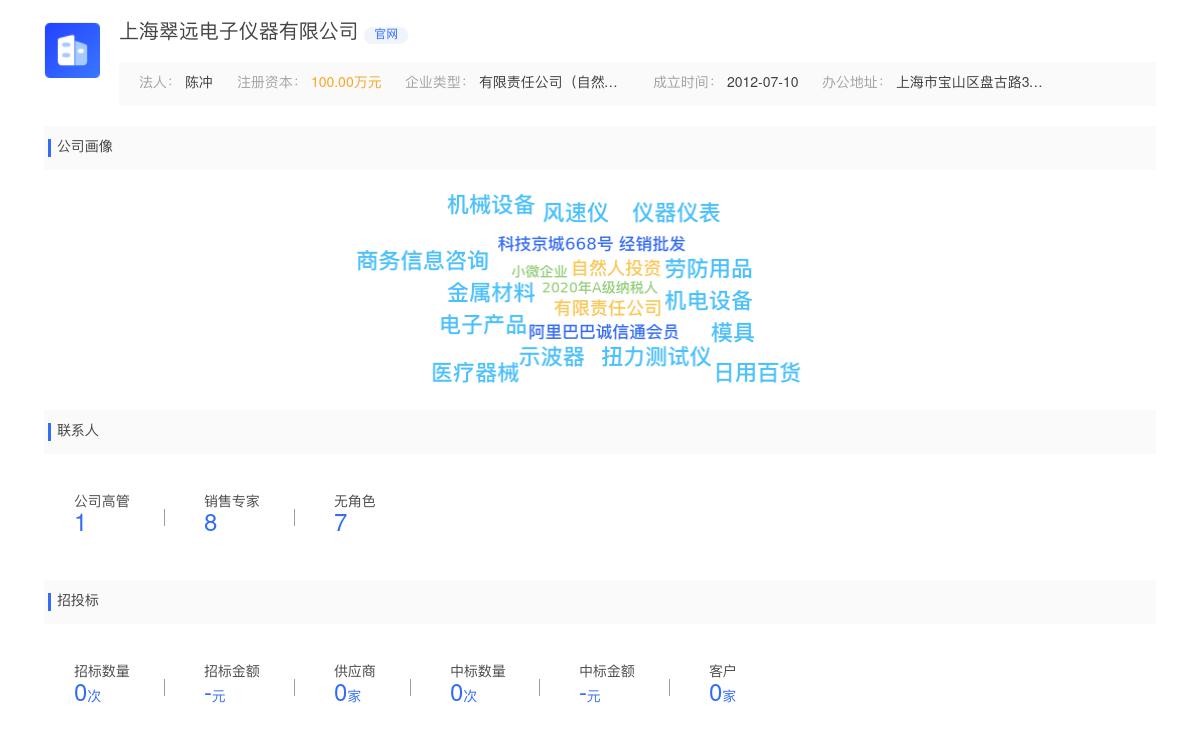Click founding date 2012-07-10
1200x752 pixels.
tap(762, 83)
